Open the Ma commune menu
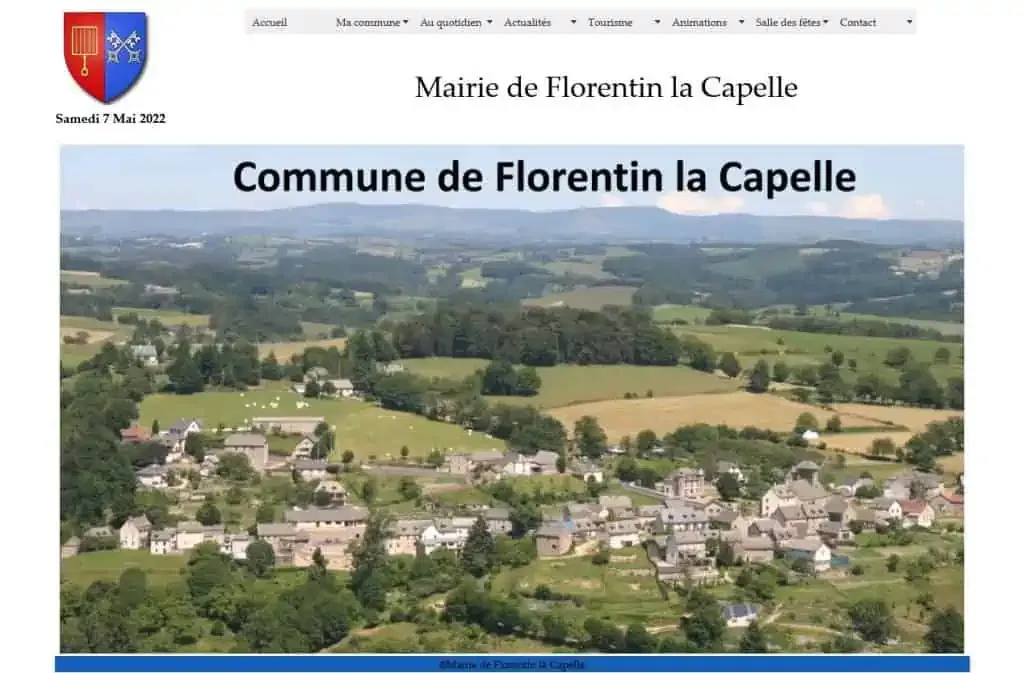Viewport: 1024px width, 673px height. (x=367, y=20)
